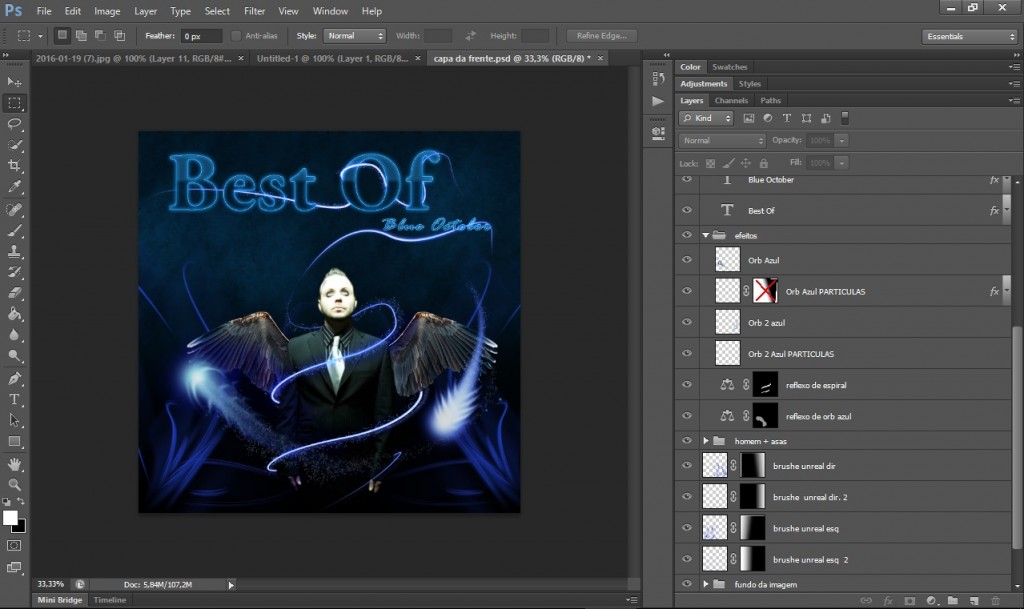Create a new layer icon

coord(974,601)
